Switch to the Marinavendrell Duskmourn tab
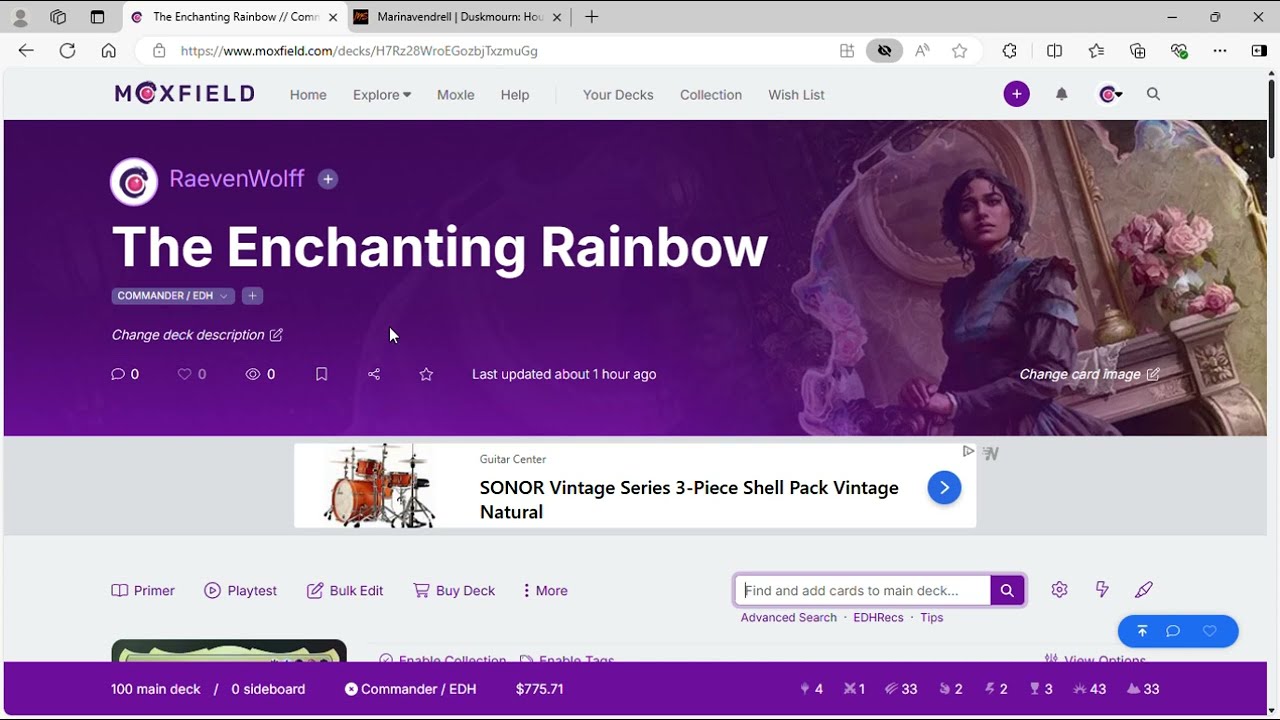Viewport: 1280px width, 720px height. (x=460, y=17)
